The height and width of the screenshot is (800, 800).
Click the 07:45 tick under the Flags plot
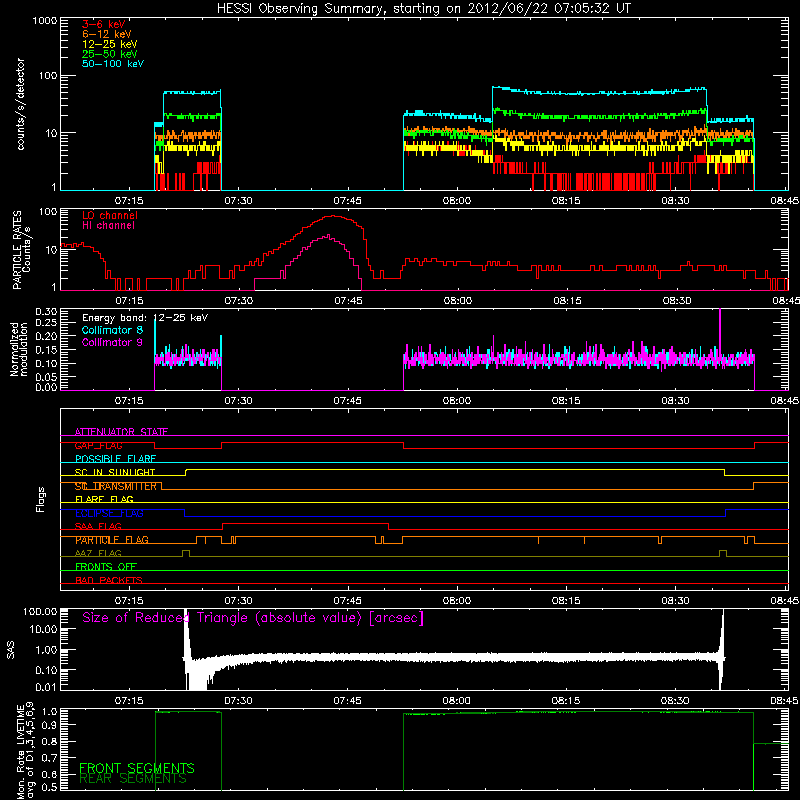348,601
